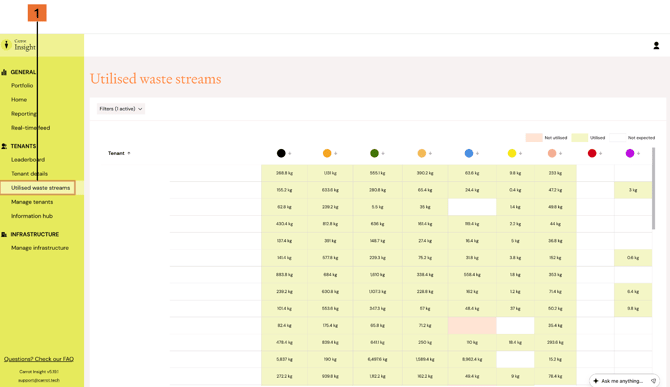
Task: Select the blue waste stream circle
Action: [469, 153]
